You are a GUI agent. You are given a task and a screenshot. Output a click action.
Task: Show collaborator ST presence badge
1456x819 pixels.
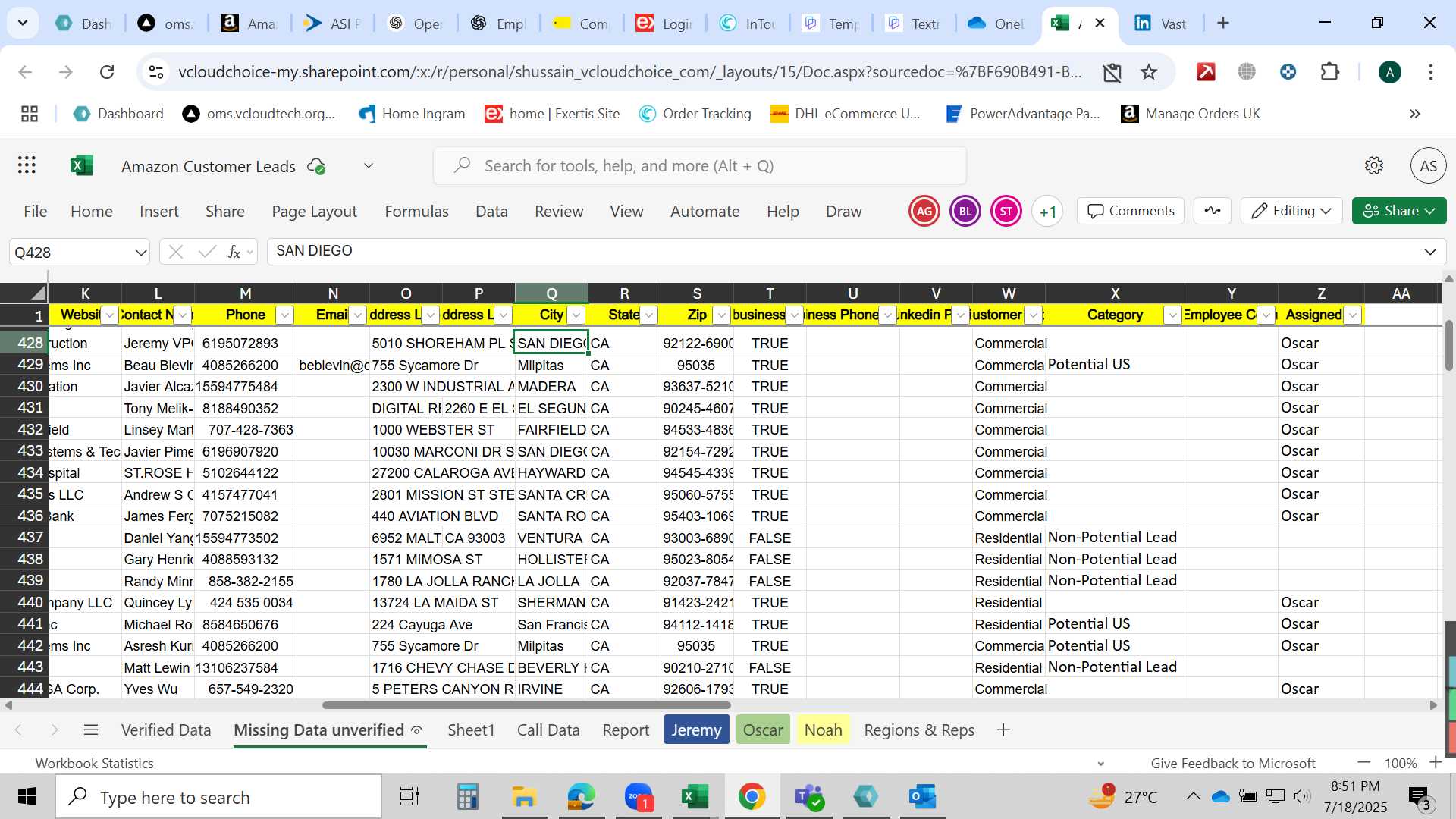tap(1006, 212)
